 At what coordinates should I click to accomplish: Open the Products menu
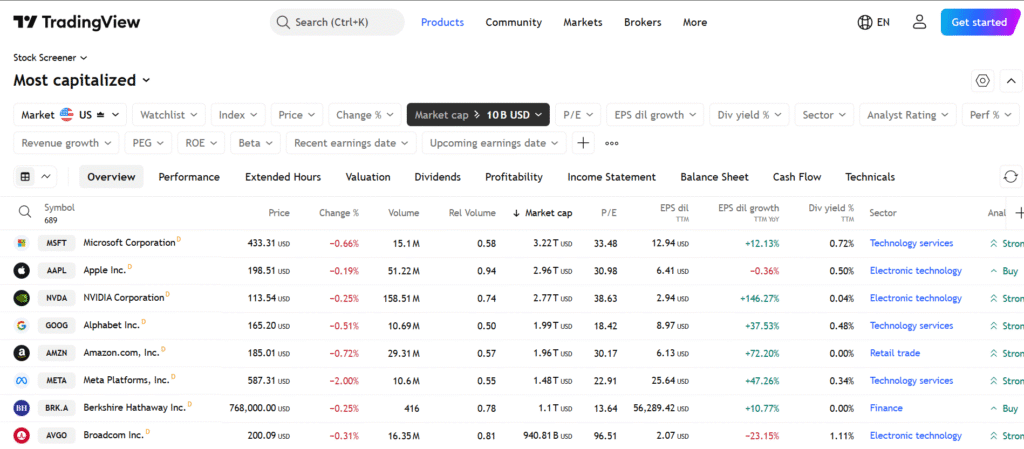coord(442,22)
